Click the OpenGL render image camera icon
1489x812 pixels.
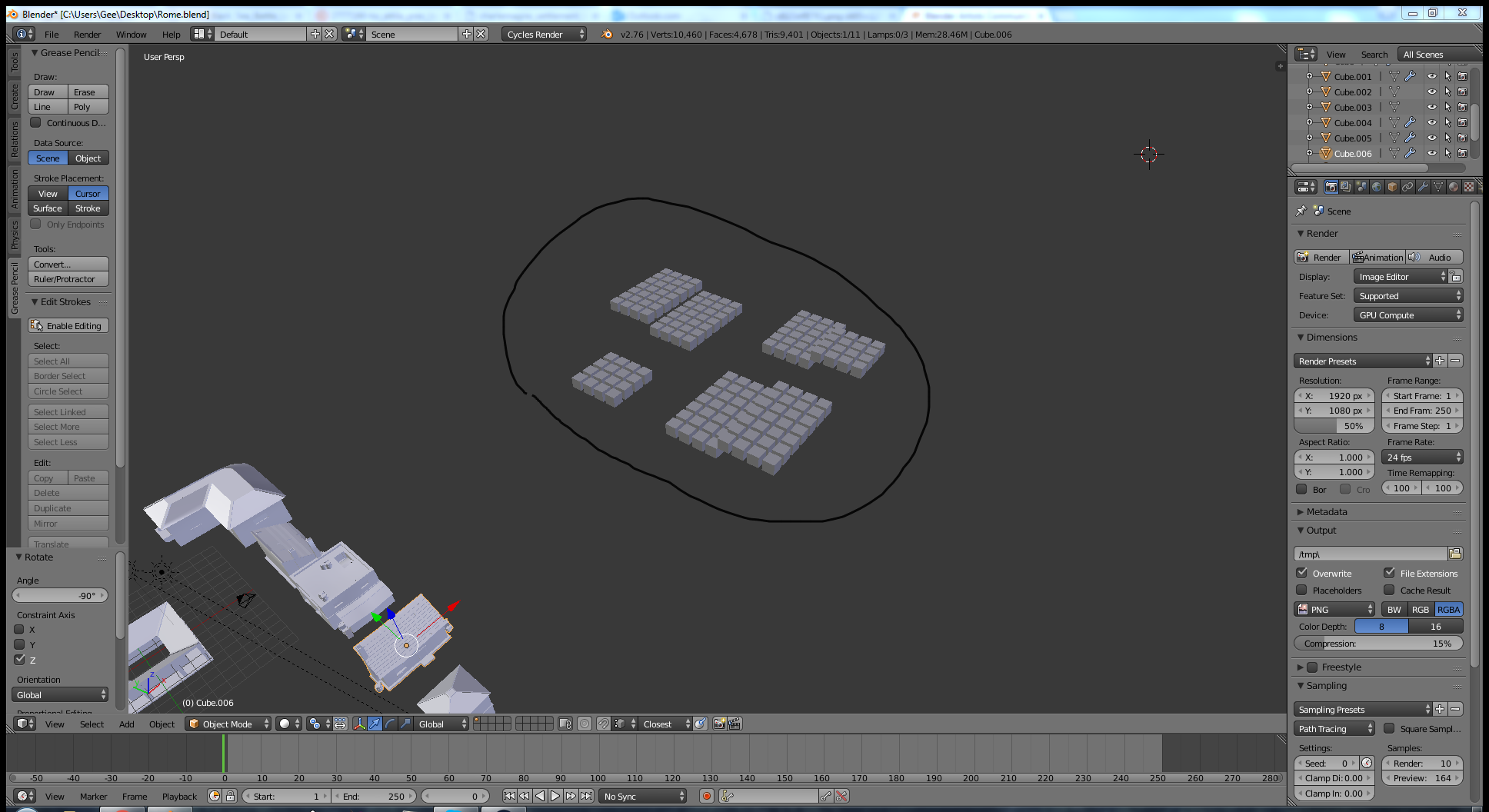click(x=719, y=724)
